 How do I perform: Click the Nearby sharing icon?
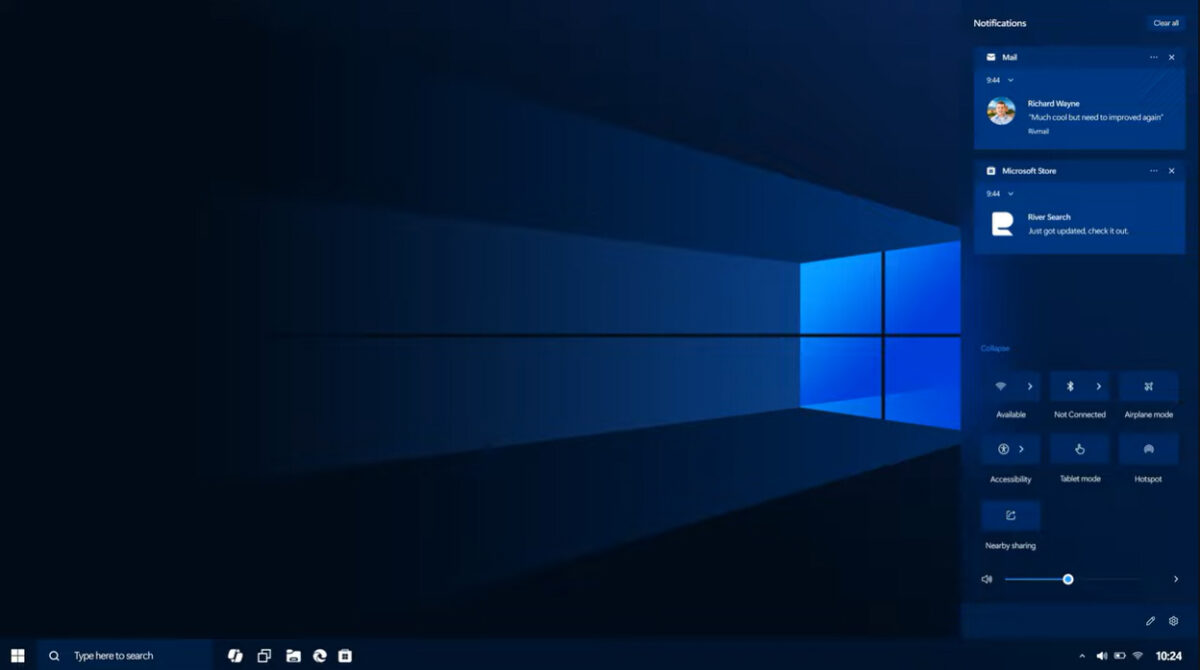coord(1010,515)
